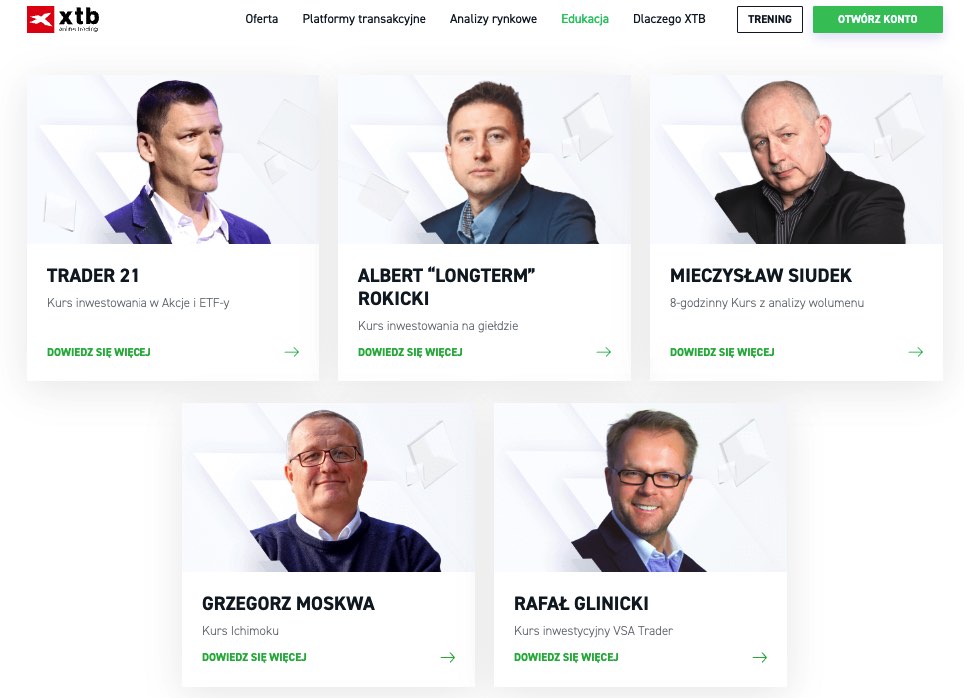Click arrow icon on Trader 21 card
The image size is (964, 698).
click(292, 352)
